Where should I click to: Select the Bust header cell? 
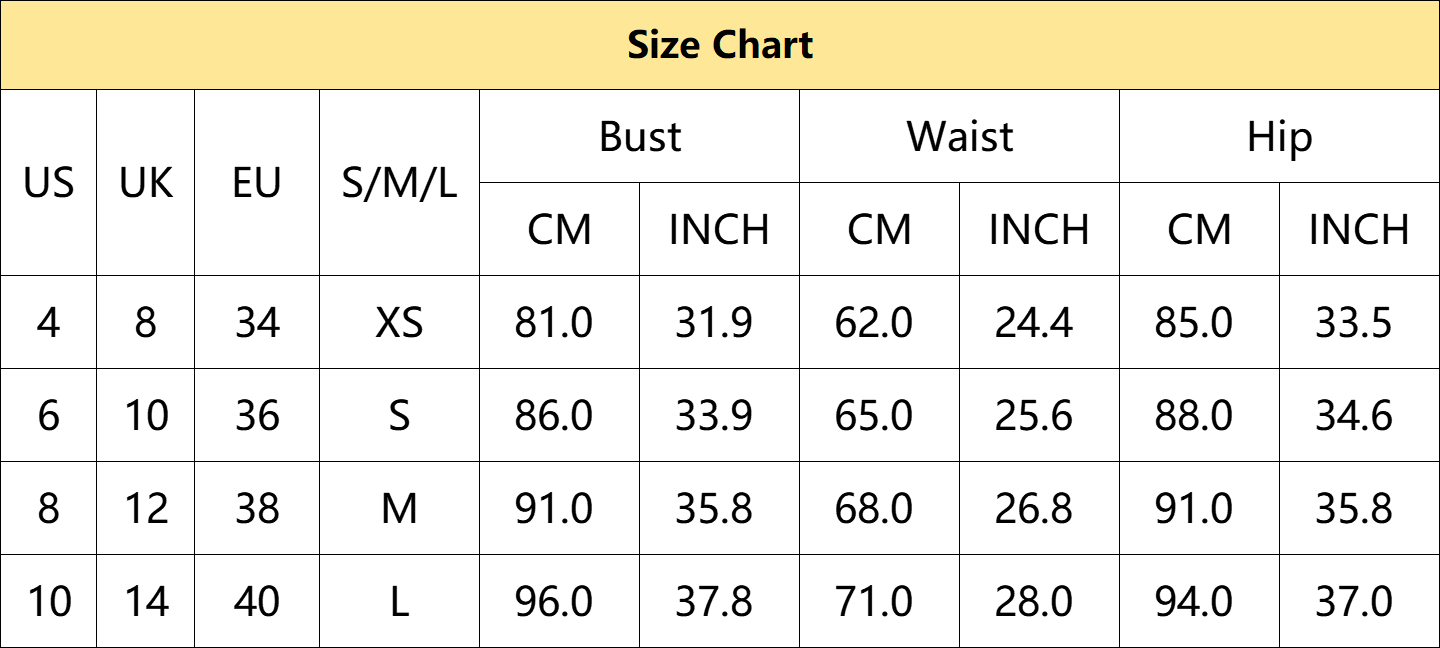pyautogui.click(x=640, y=136)
